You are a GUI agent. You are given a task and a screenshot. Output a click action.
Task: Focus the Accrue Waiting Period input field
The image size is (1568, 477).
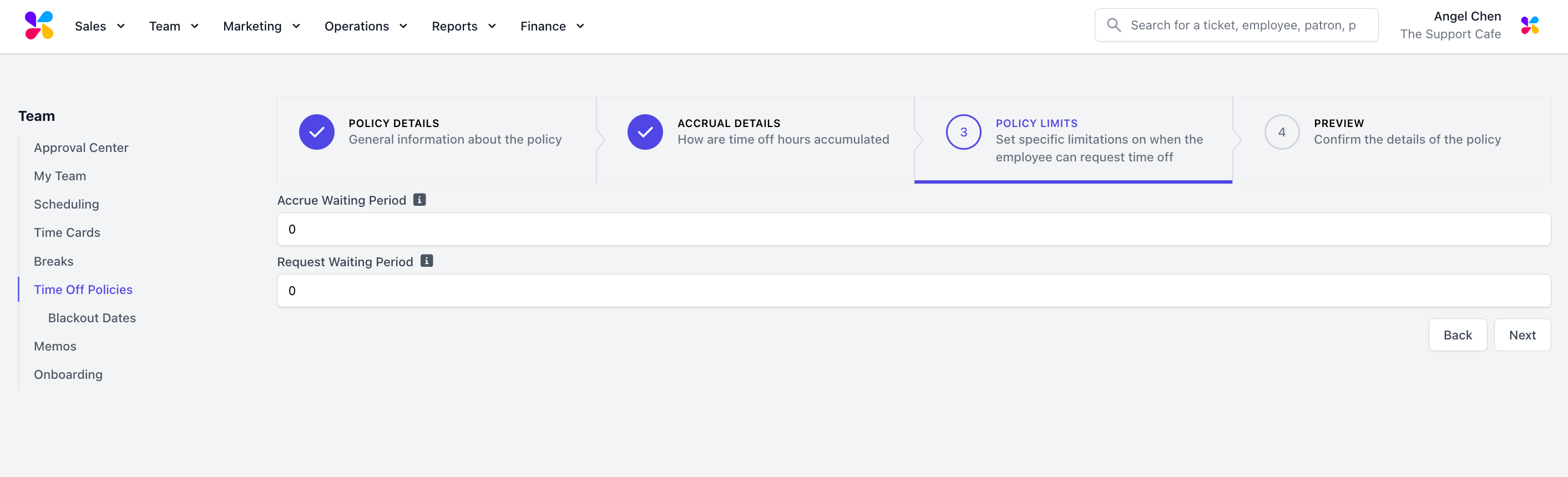914,230
